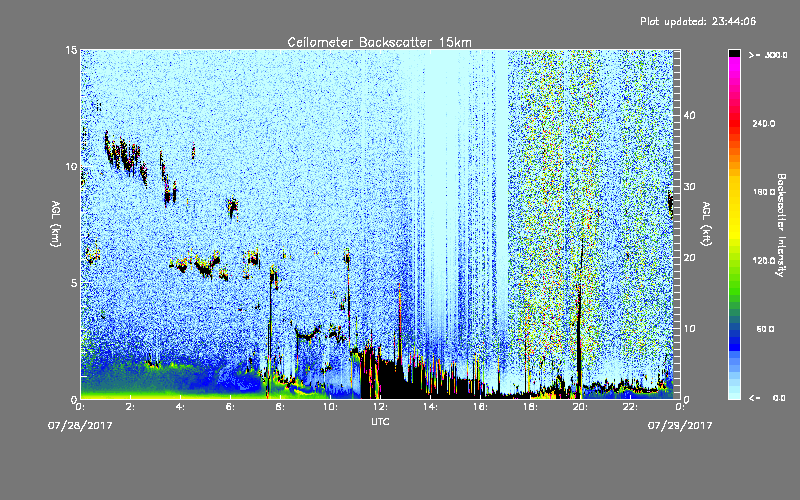The image size is (800, 500).
Task: Select the '8:' hour tick label
Action: pos(280,407)
